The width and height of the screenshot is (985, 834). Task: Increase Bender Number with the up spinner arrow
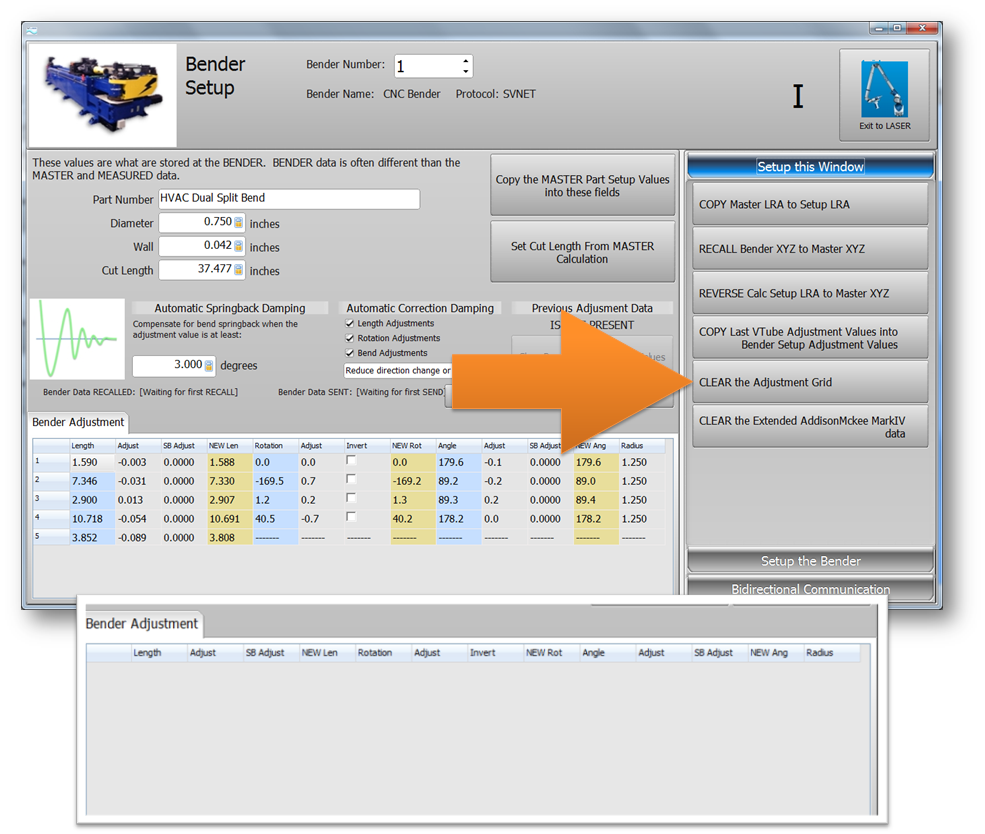(x=466, y=61)
